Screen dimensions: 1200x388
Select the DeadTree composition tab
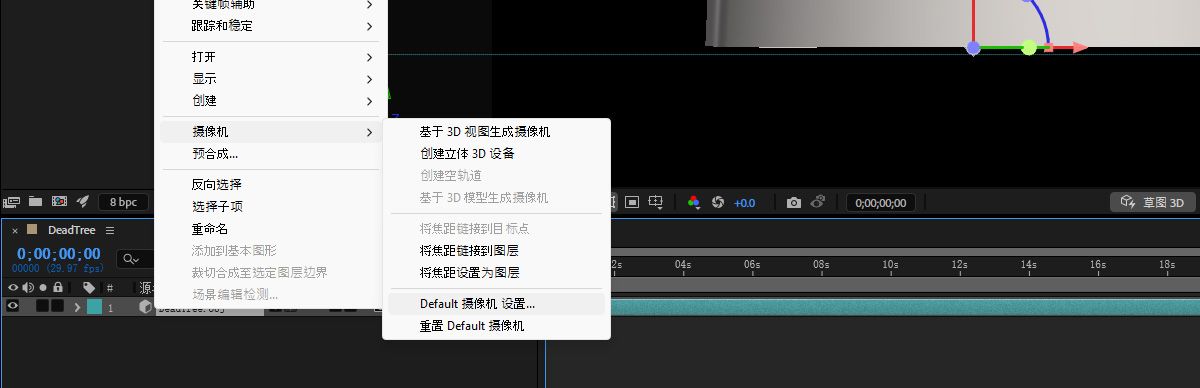pos(71,230)
